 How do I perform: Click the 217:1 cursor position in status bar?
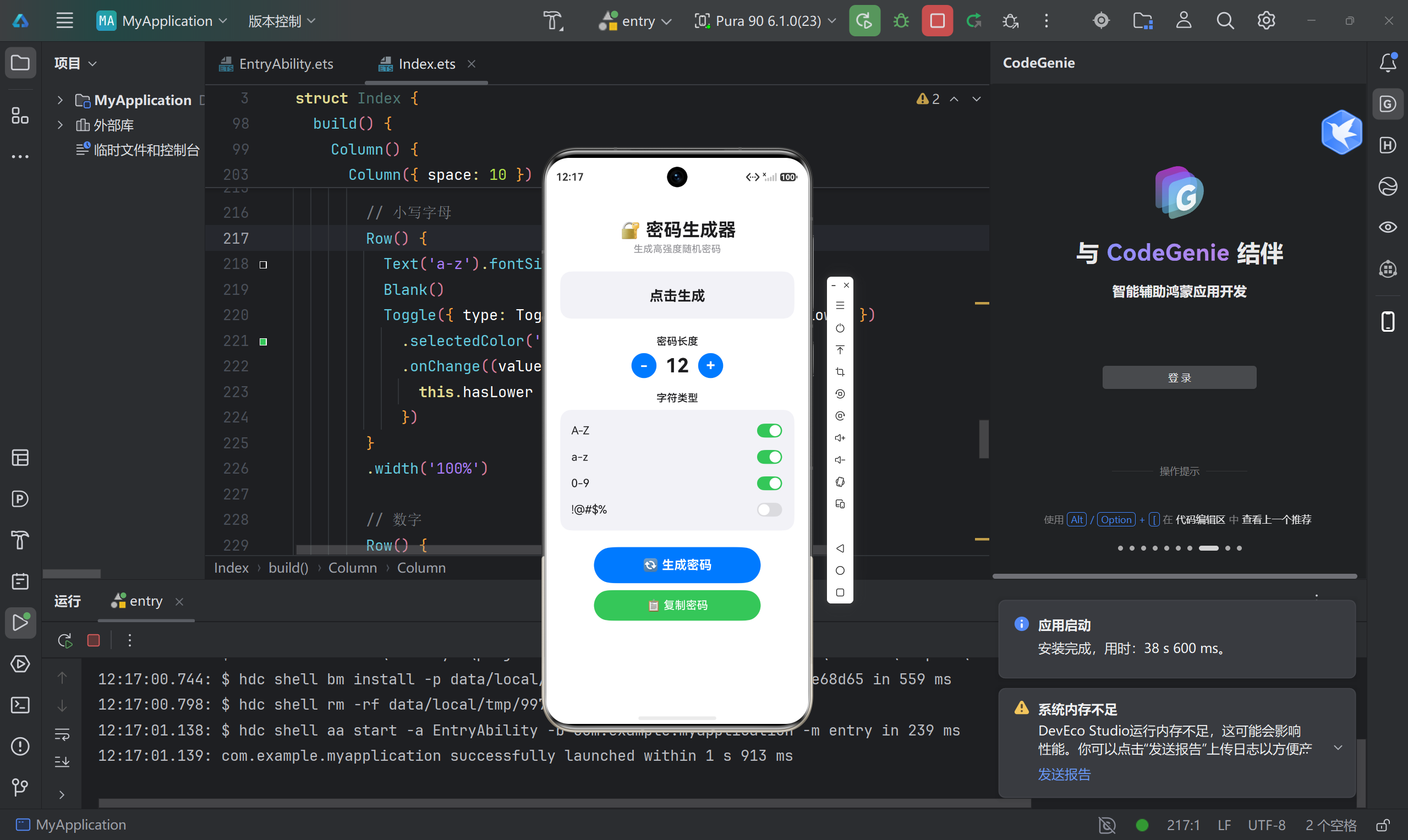tap(1182, 825)
